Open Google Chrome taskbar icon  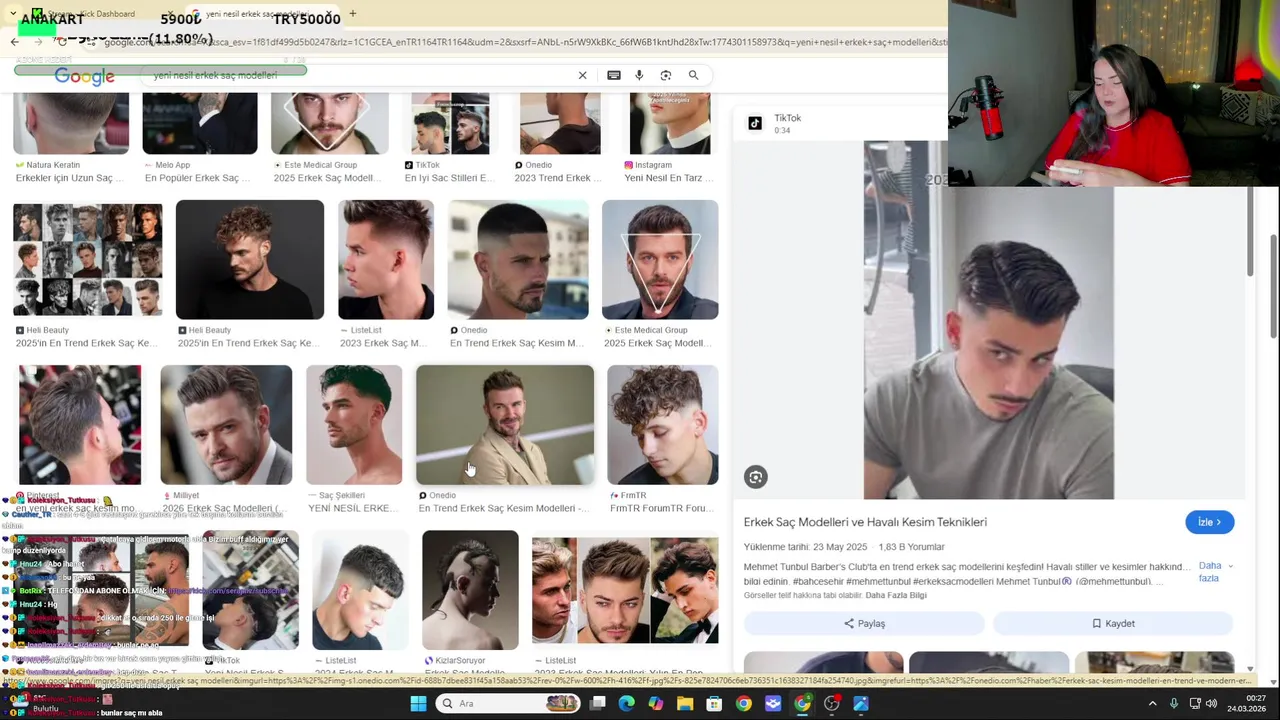(743, 703)
